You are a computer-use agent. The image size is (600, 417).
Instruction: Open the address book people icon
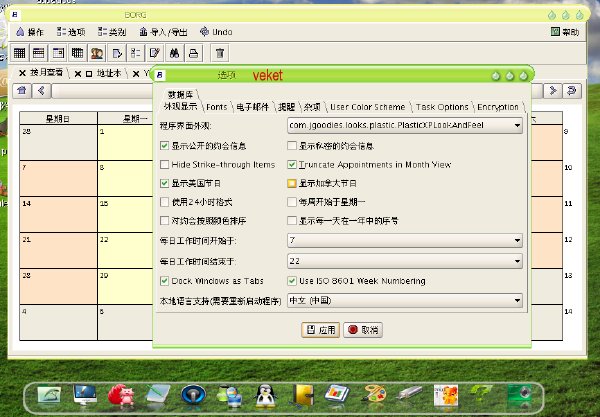[97, 53]
